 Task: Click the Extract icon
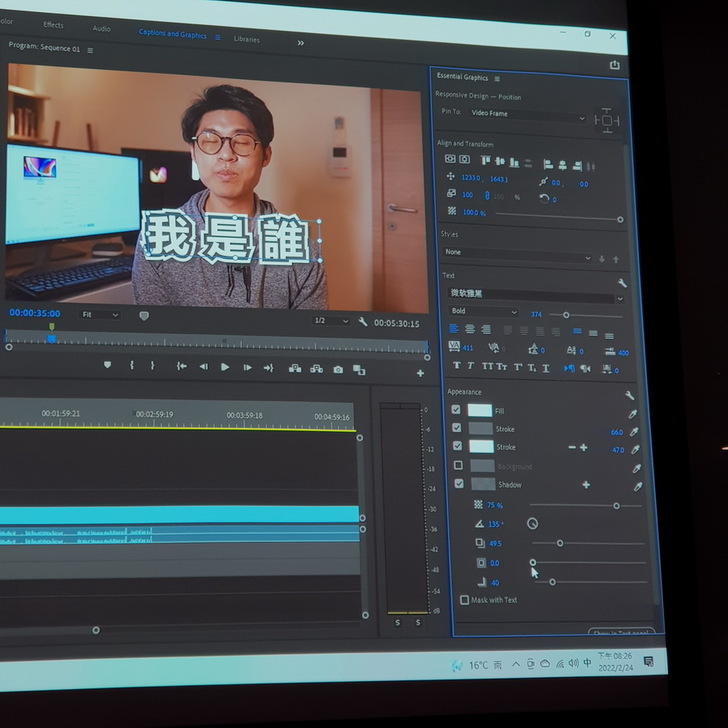tap(317, 369)
